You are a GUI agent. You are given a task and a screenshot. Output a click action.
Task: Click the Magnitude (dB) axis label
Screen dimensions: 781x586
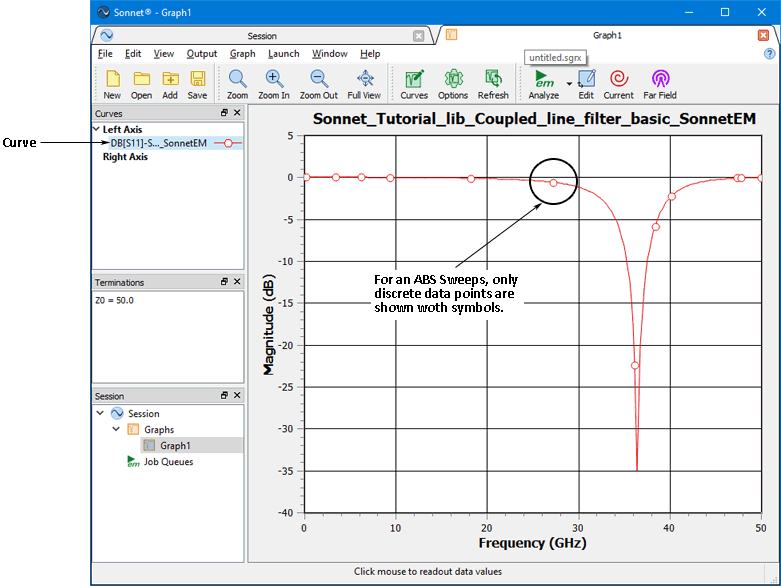point(268,324)
